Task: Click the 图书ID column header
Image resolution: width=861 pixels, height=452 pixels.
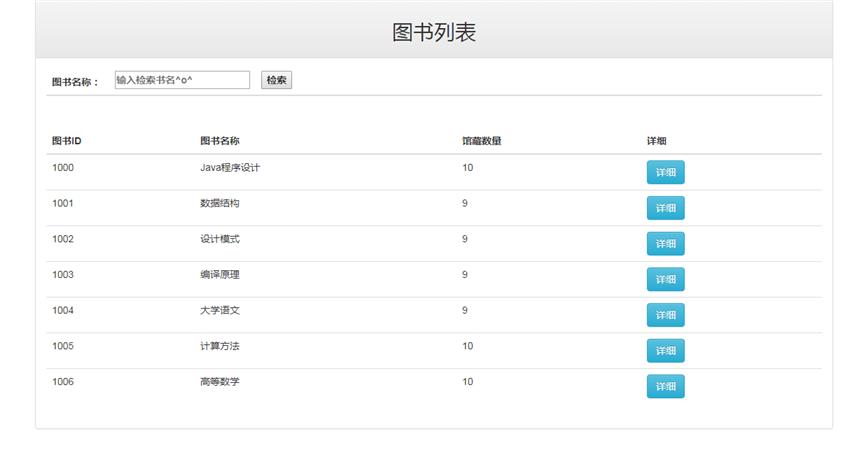Action: click(x=66, y=141)
